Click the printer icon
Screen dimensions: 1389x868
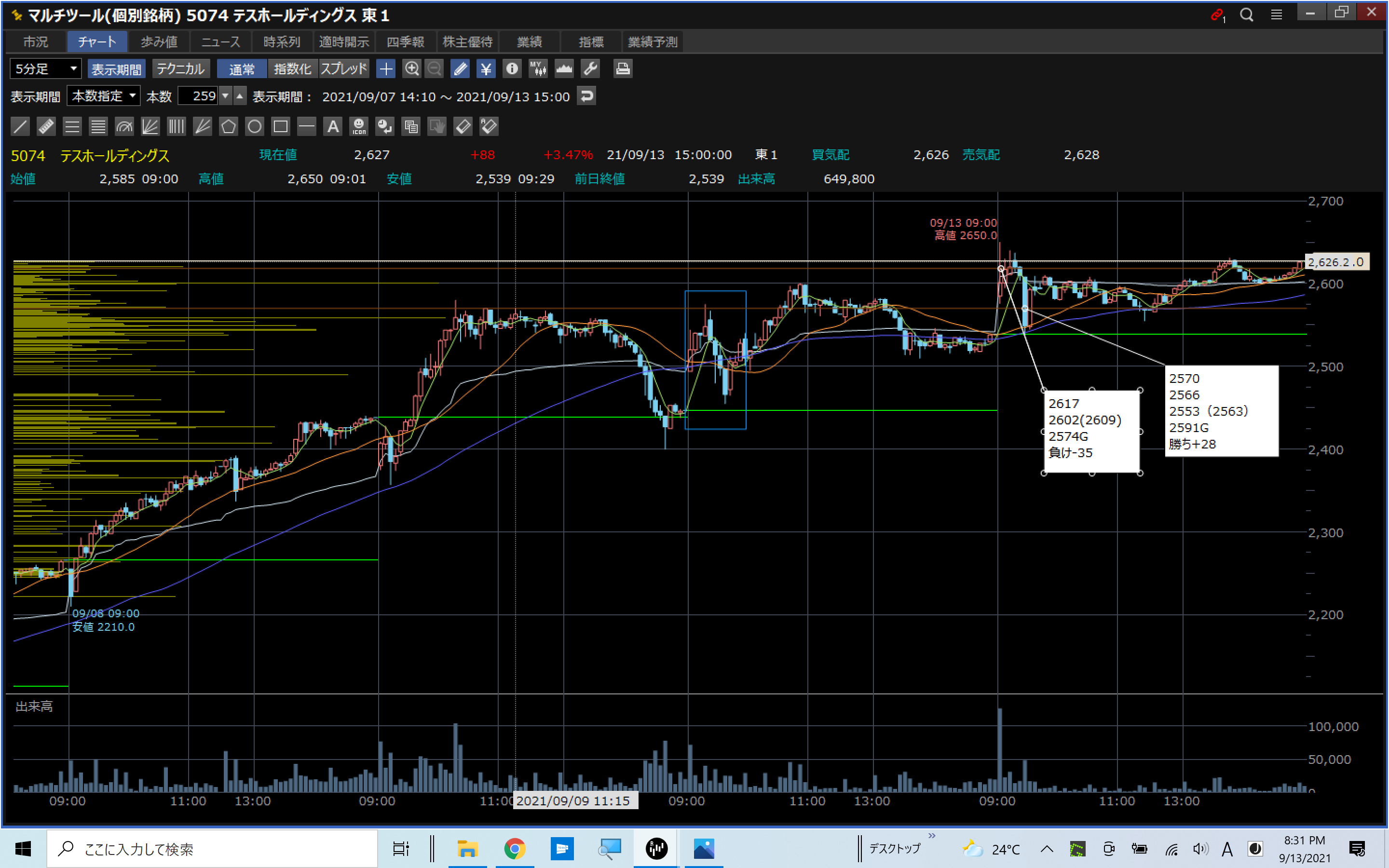coord(623,69)
